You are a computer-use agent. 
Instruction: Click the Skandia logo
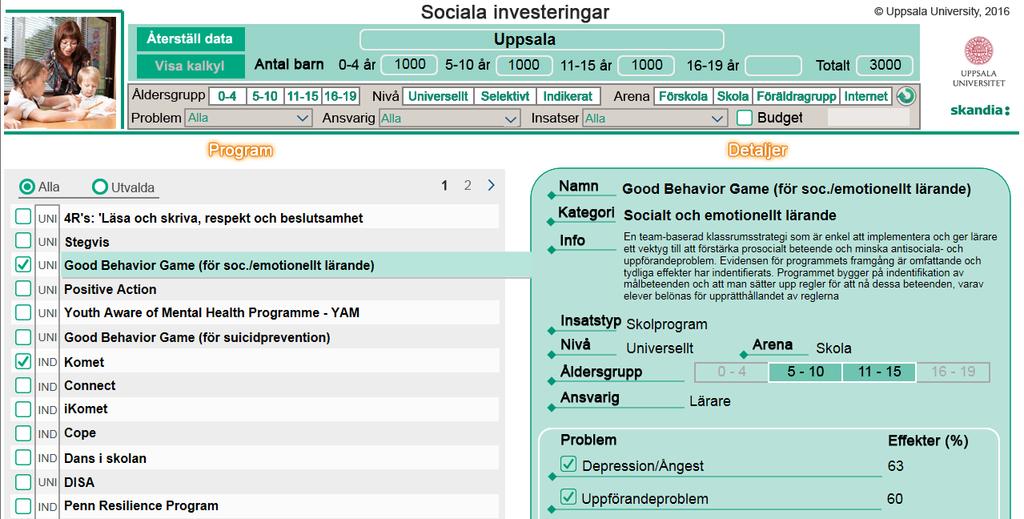[980, 110]
